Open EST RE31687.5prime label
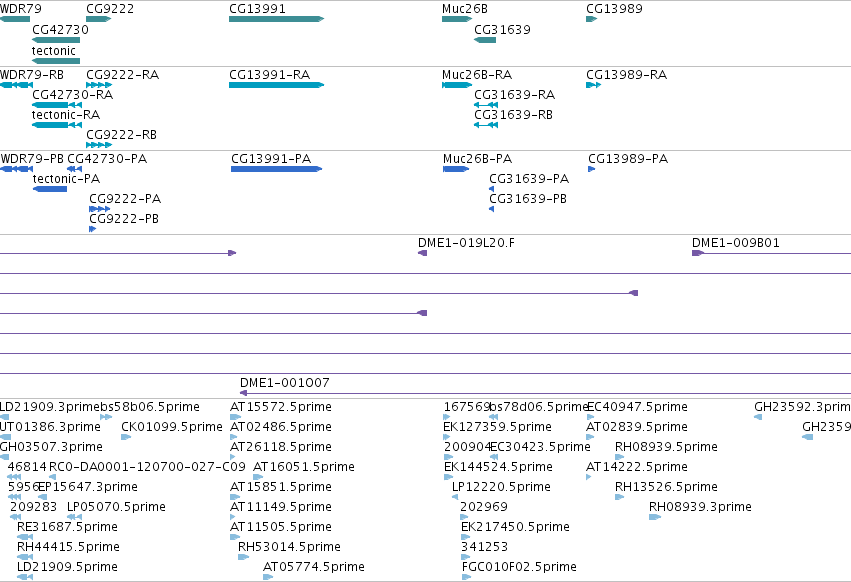Image resolution: width=851 pixels, height=582 pixels. [67, 527]
